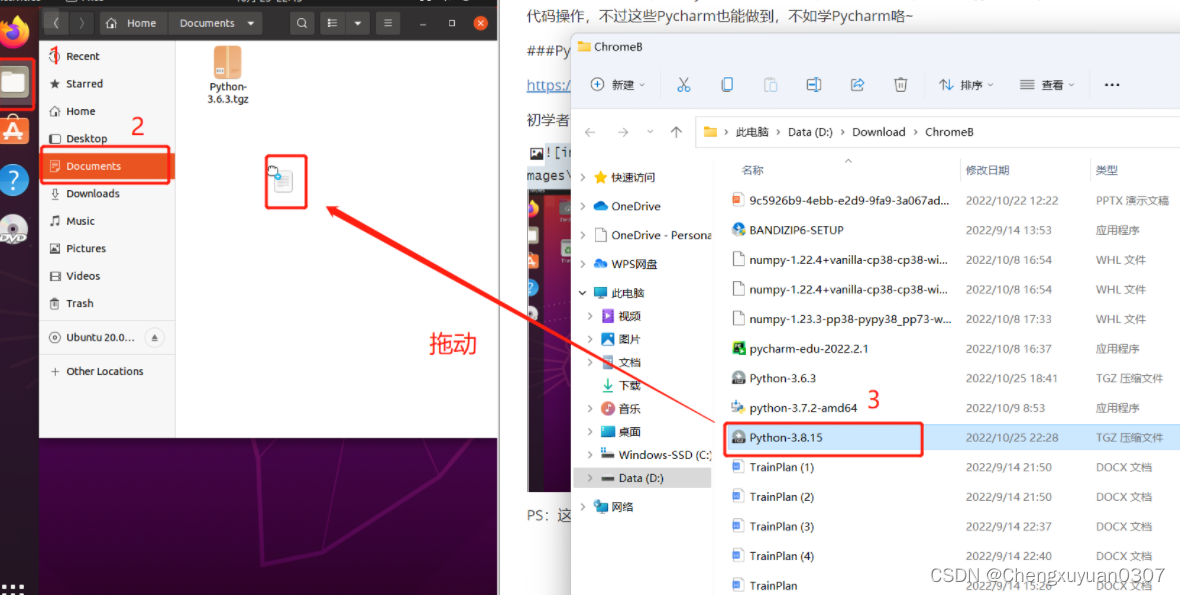Screen dimensions: 1180x595
Task: Open view options dropdown arrow in Files
Action: click(x=357, y=23)
